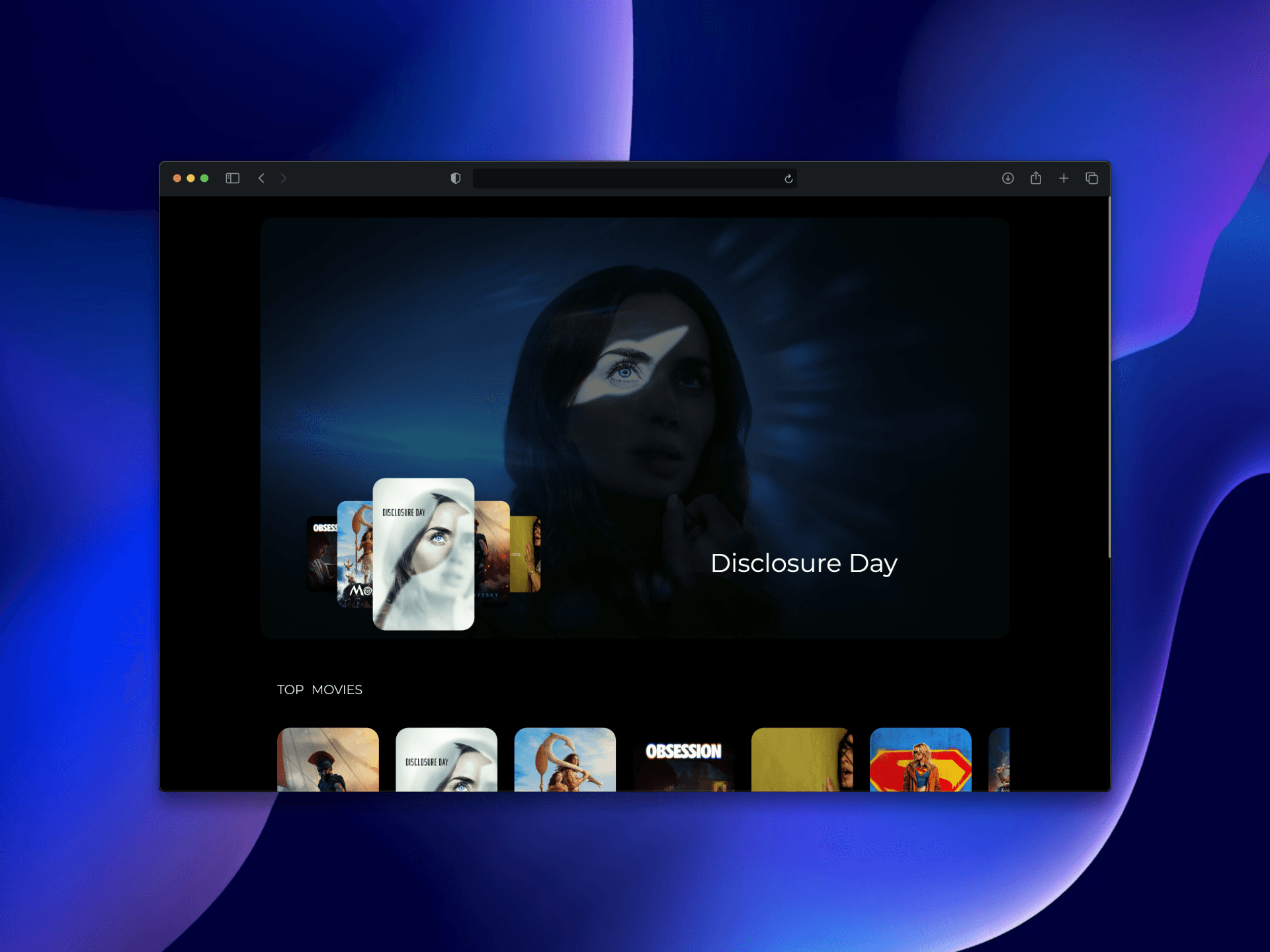1270x952 pixels.
Task: Reload the current page
Action: (x=788, y=178)
